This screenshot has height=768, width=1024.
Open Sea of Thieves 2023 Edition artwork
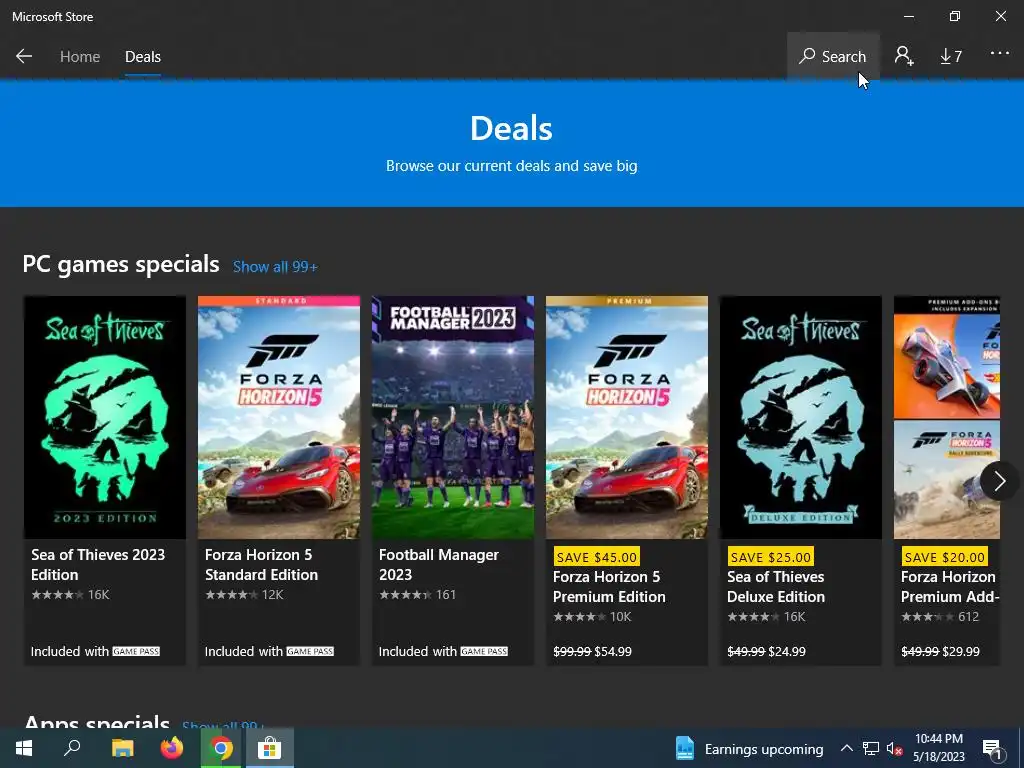point(104,417)
